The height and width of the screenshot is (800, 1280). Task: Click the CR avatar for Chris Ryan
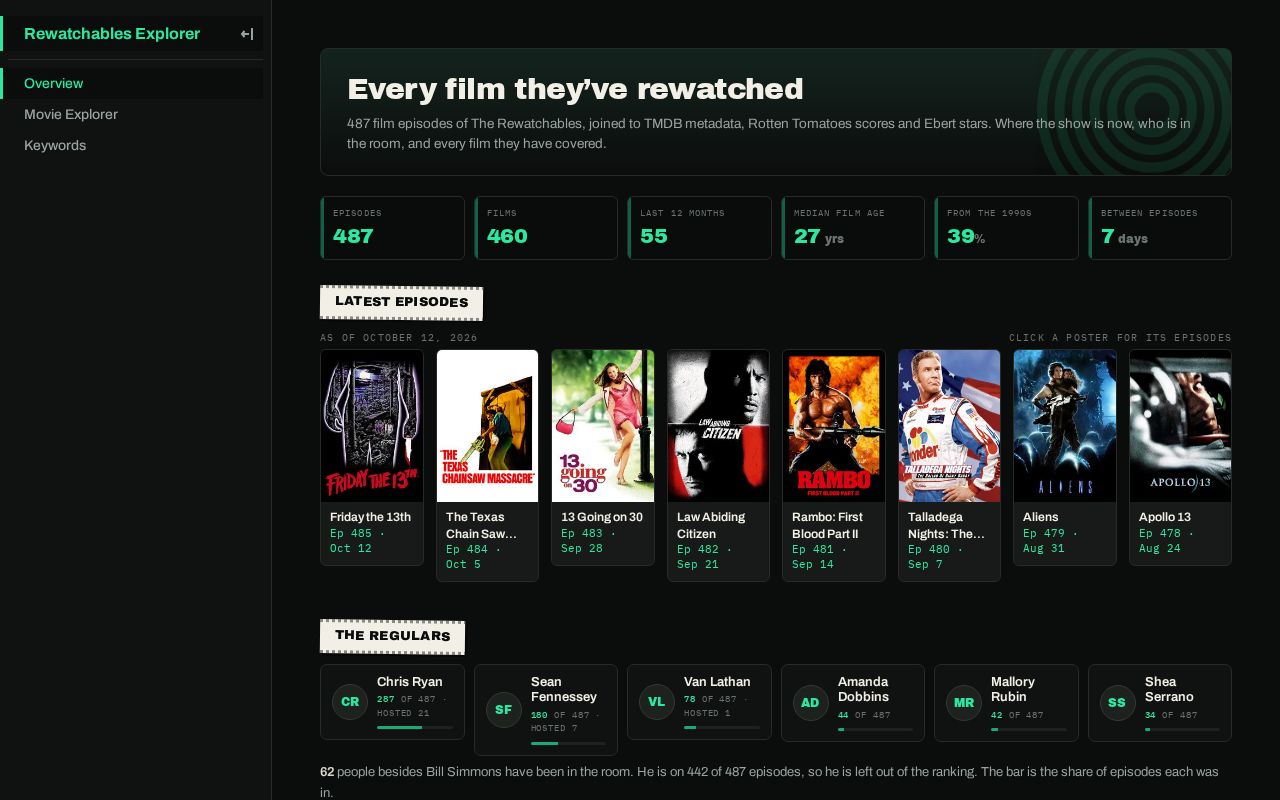(x=350, y=702)
